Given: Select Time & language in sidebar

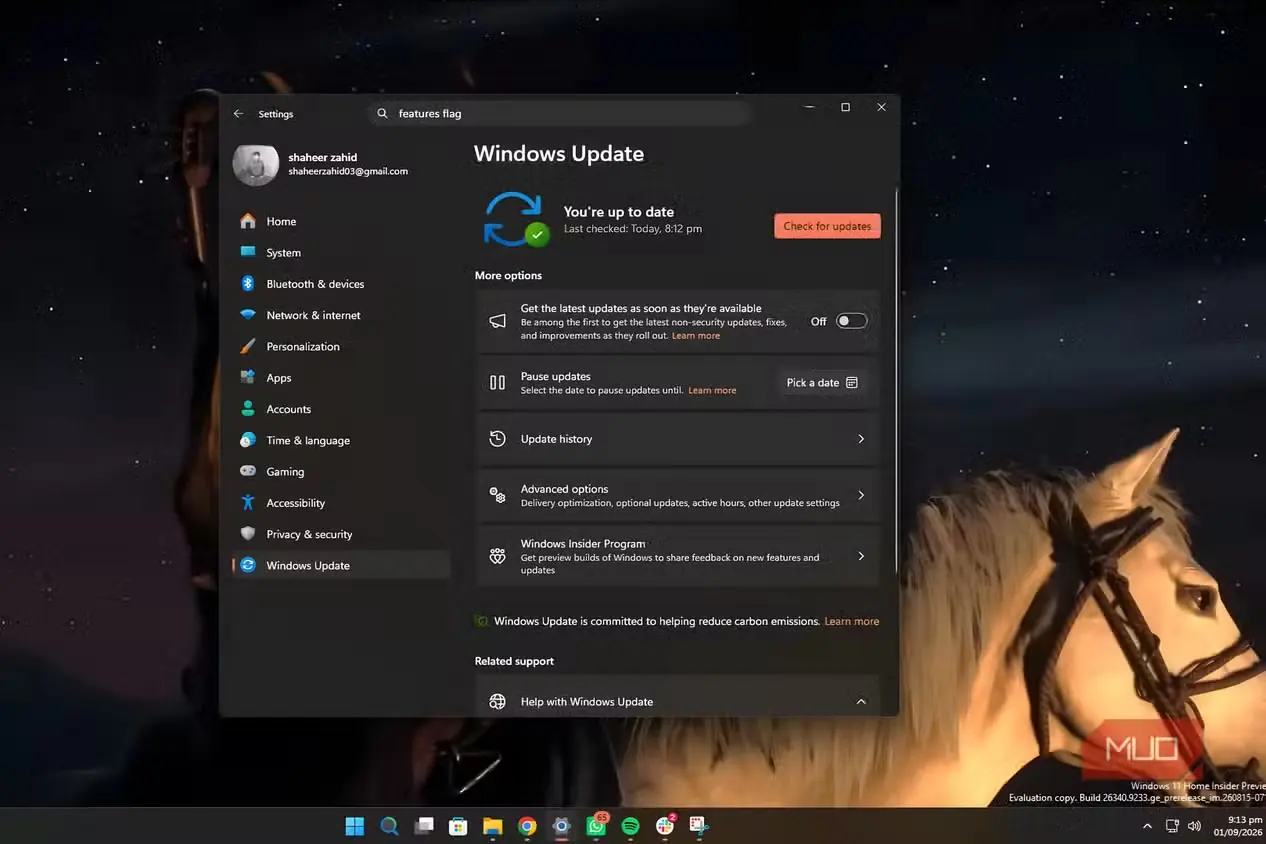Looking at the screenshot, I should click(340, 440).
